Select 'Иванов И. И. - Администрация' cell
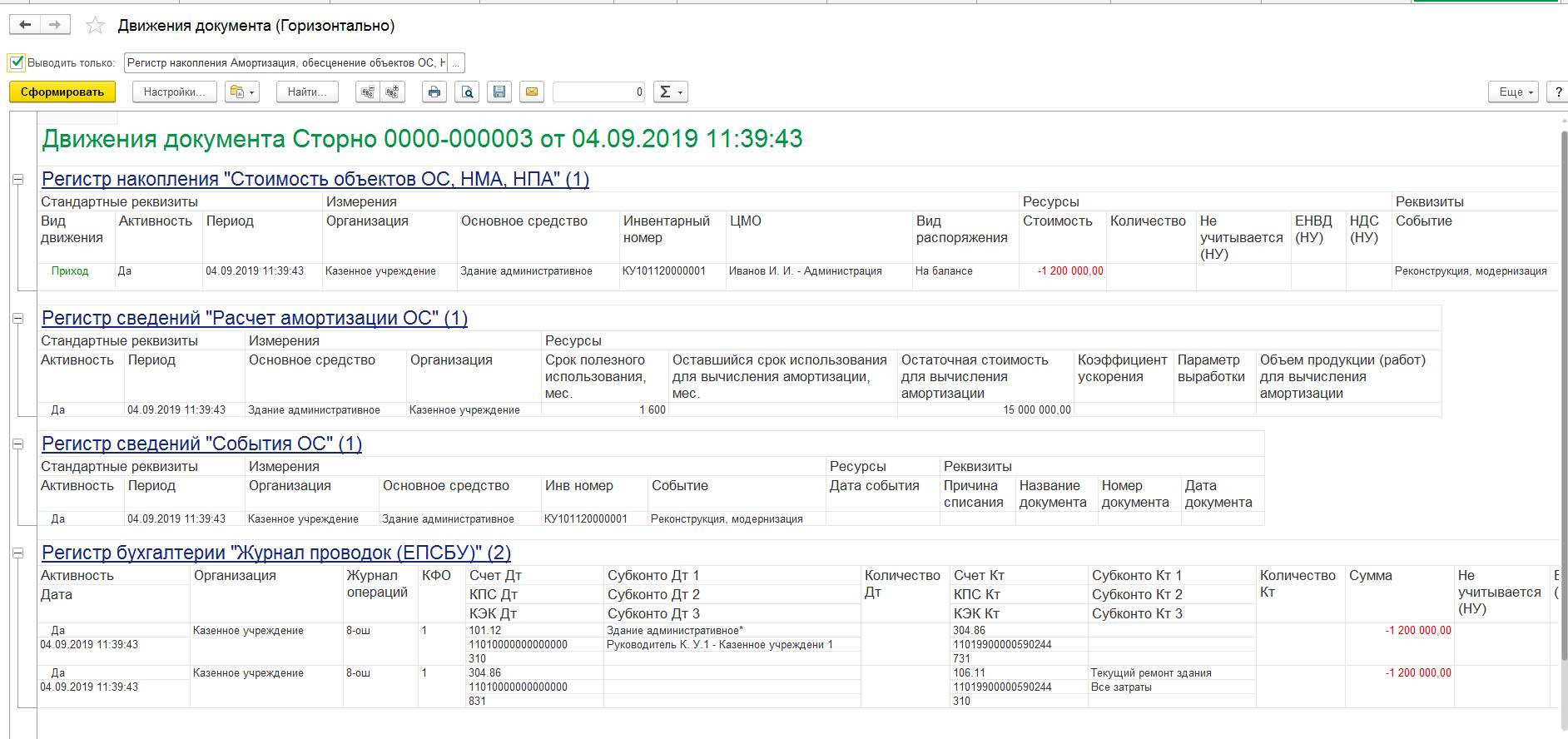Image resolution: width=1568 pixels, height=739 pixels. 806,271
